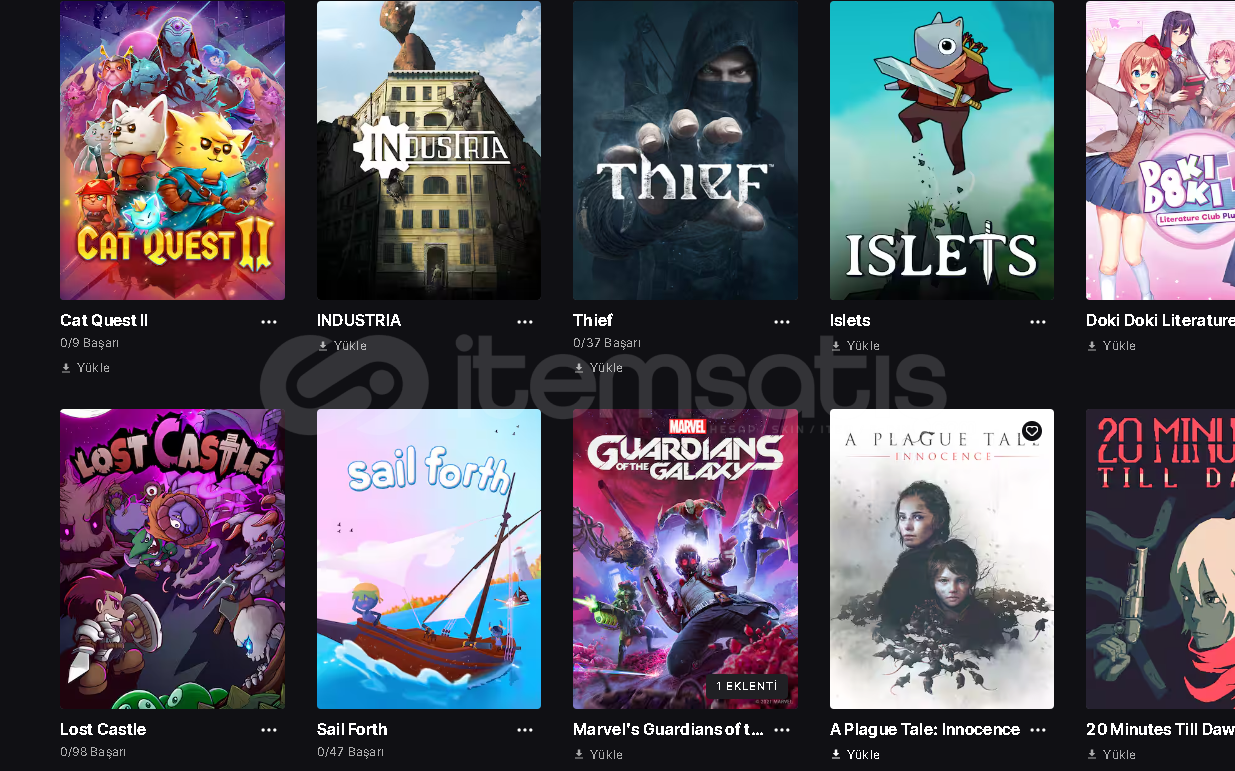Image resolution: width=1235 pixels, height=771 pixels.
Task: Install Thief using the Yükle button
Action: 598,368
